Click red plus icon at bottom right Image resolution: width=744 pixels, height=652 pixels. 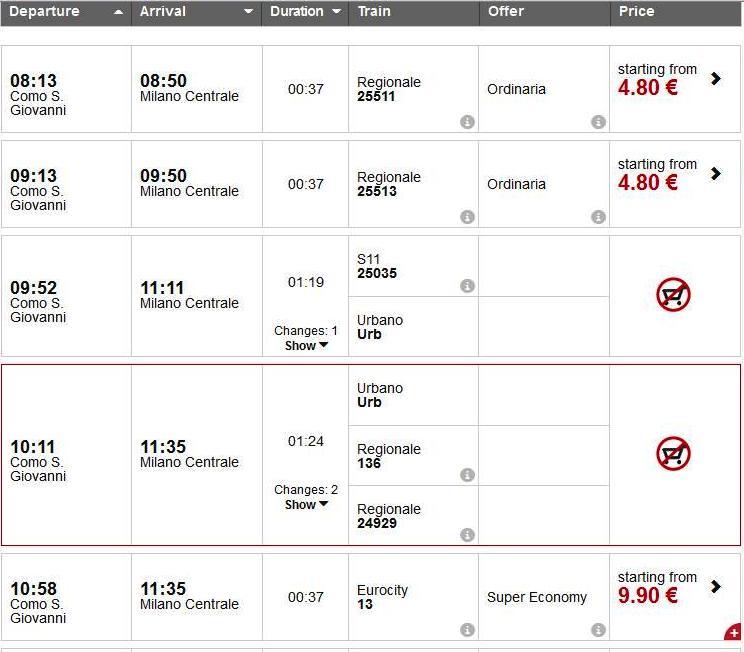pyautogui.click(x=733, y=632)
